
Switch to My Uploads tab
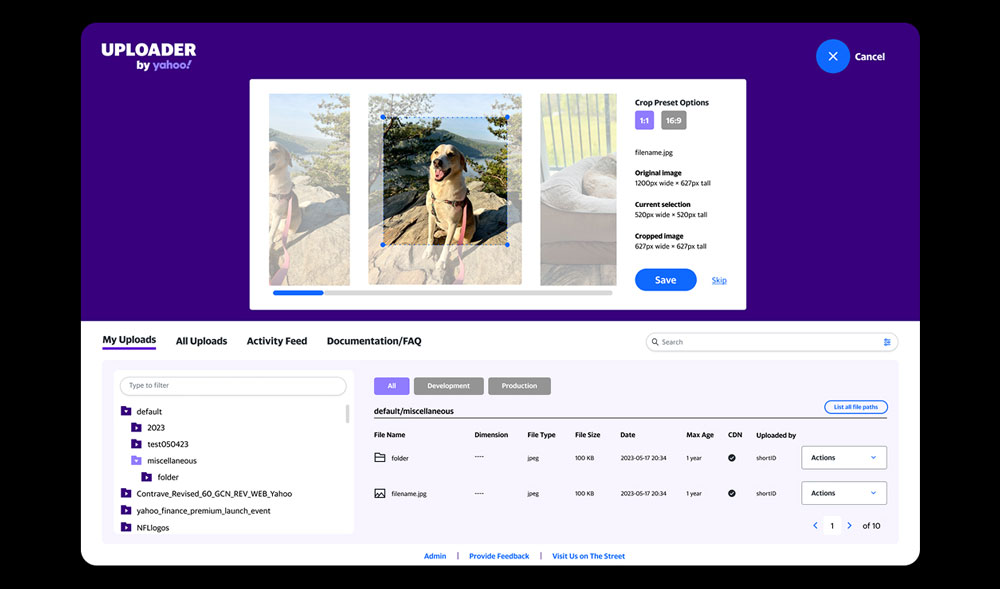[x=129, y=340]
